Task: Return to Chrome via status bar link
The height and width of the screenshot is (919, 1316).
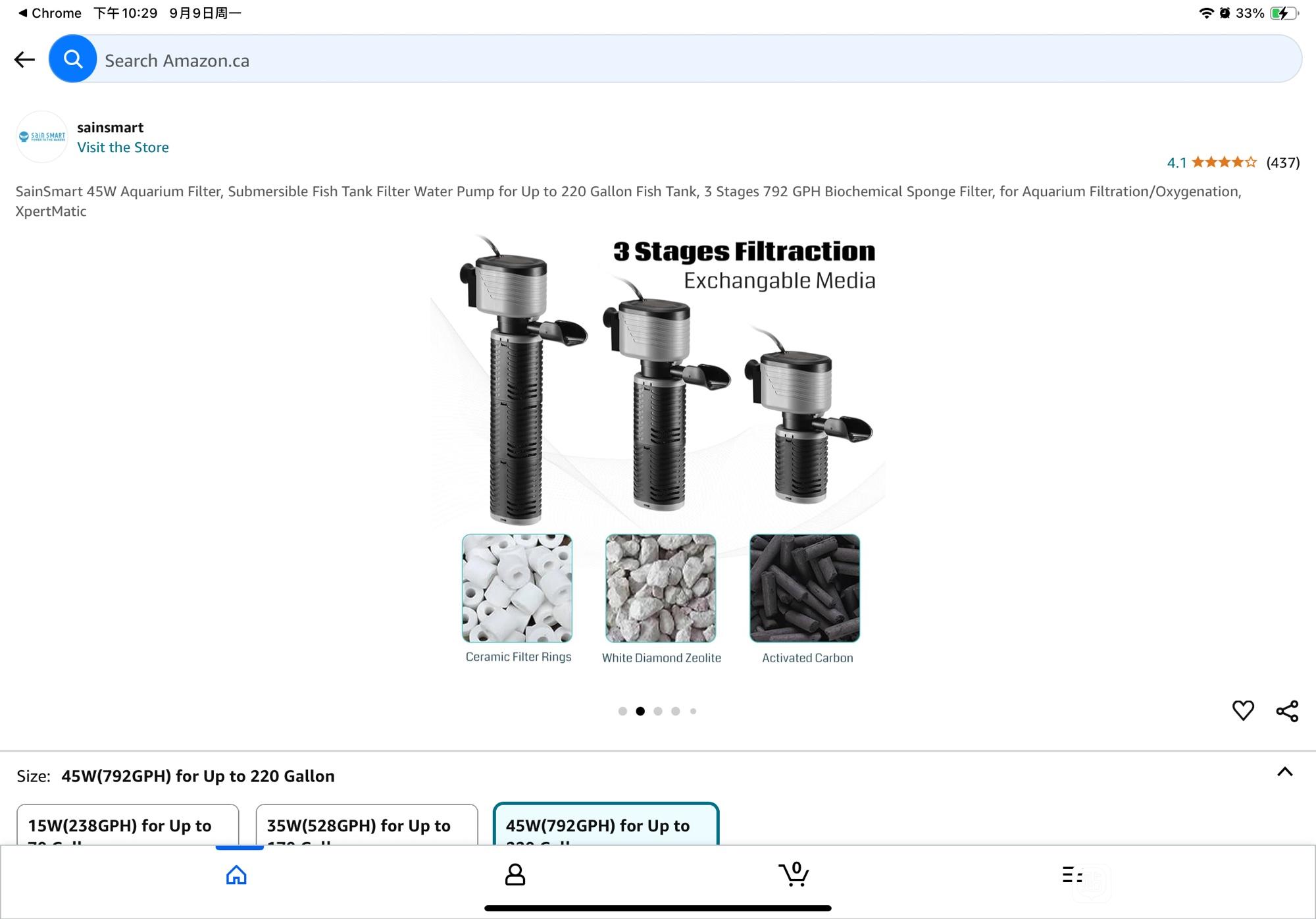Action: click(x=50, y=13)
